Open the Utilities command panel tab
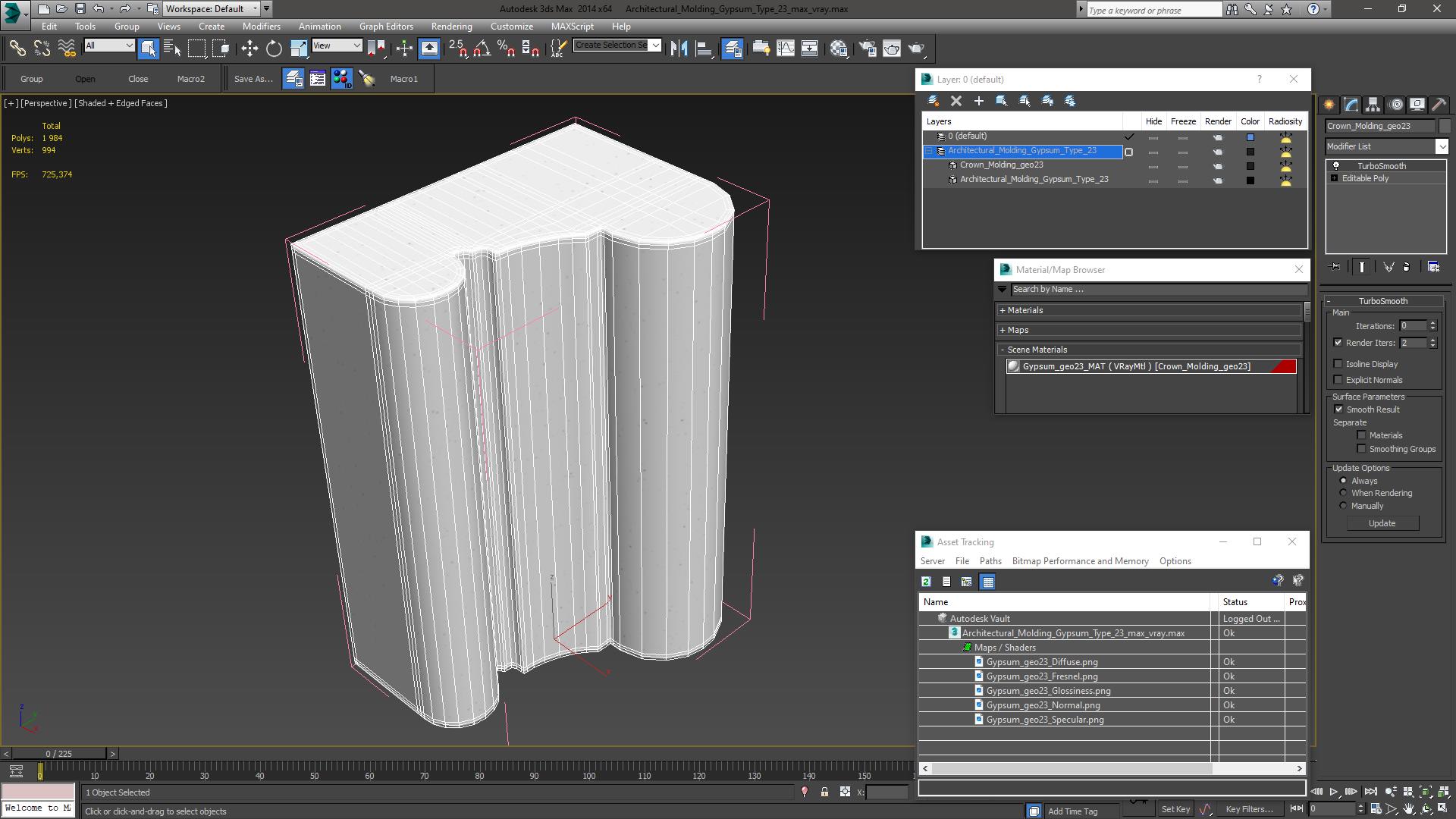The image size is (1456, 819). pyautogui.click(x=1439, y=105)
